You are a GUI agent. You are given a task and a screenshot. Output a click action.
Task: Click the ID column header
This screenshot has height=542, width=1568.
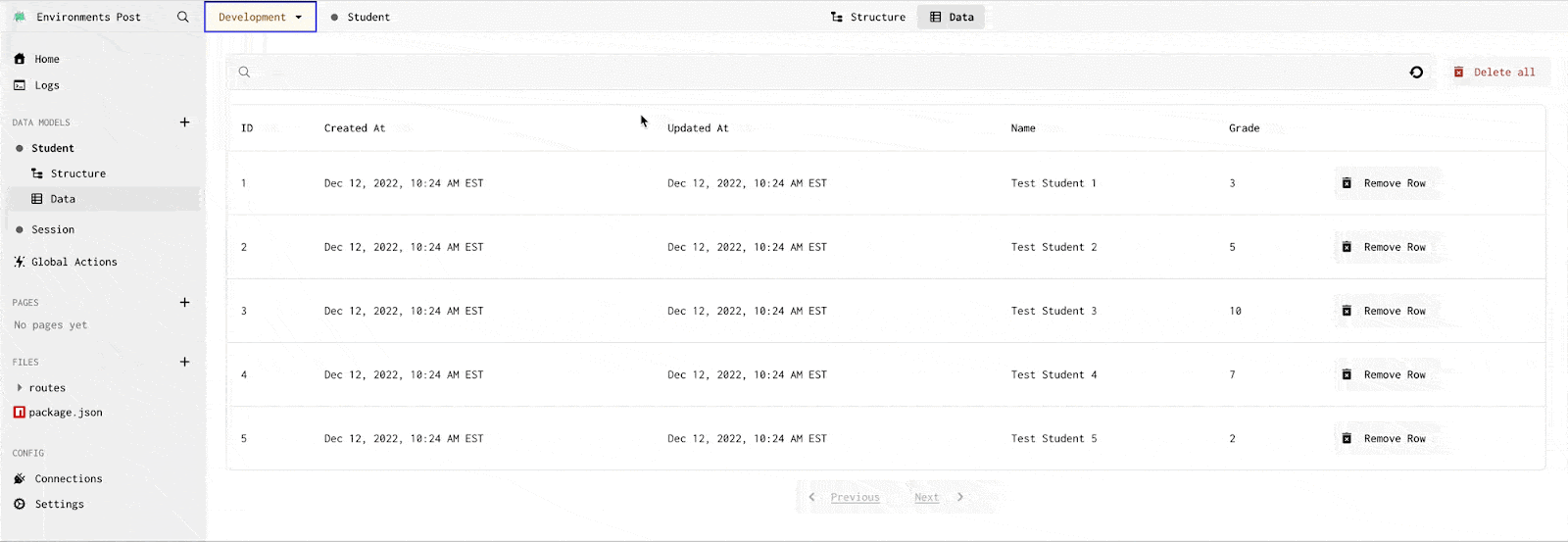[x=247, y=128]
